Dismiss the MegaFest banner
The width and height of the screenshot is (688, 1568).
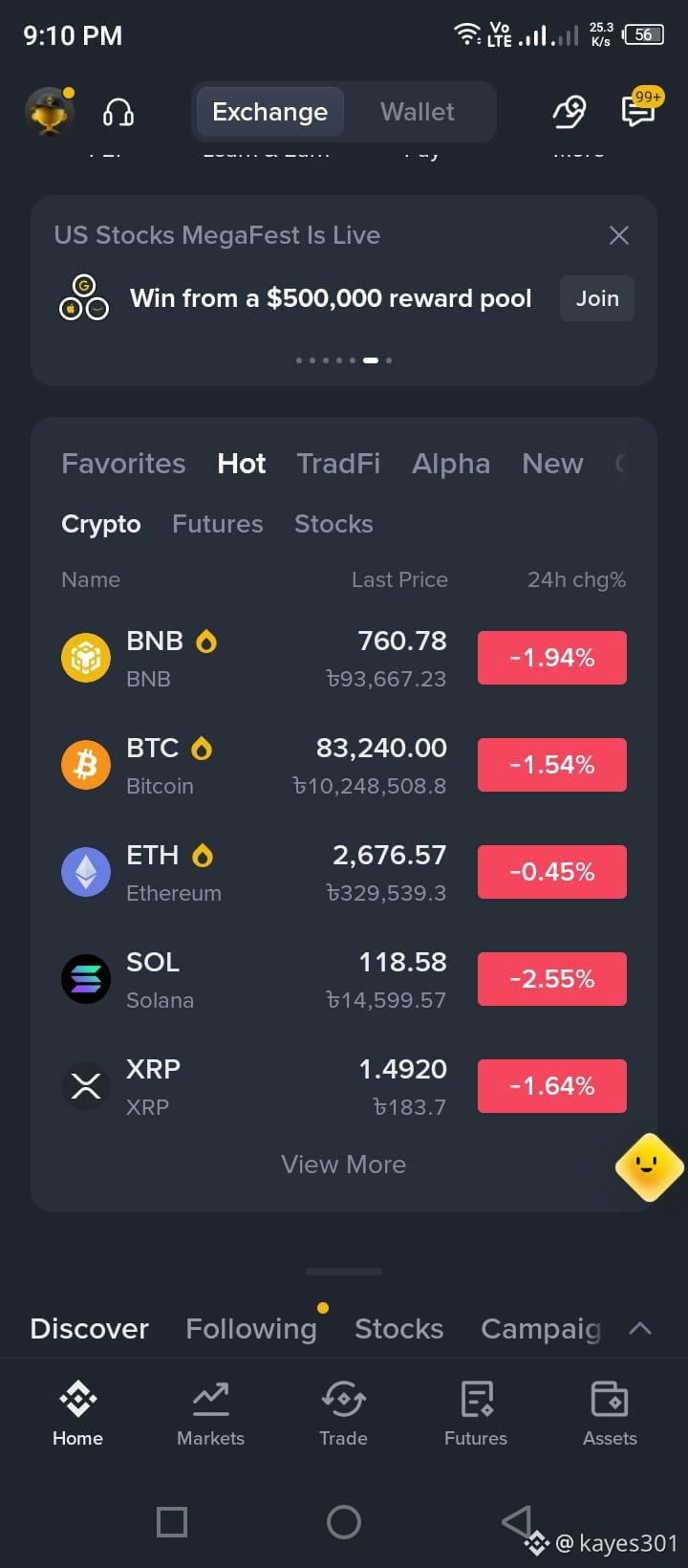coord(619,235)
